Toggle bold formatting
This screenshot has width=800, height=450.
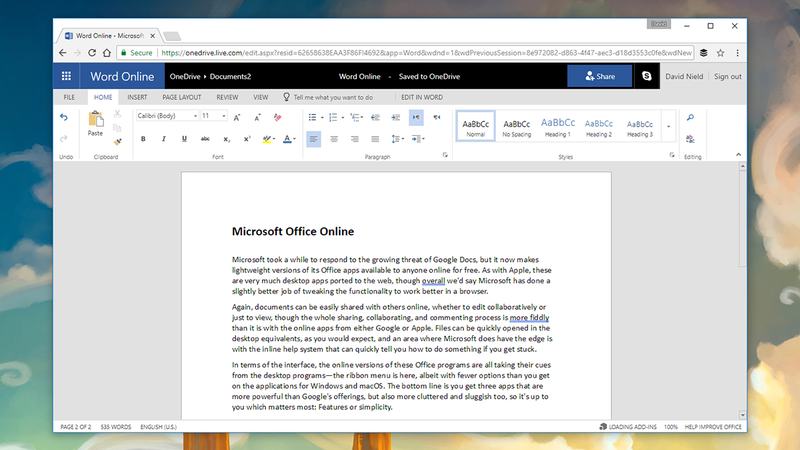143,139
